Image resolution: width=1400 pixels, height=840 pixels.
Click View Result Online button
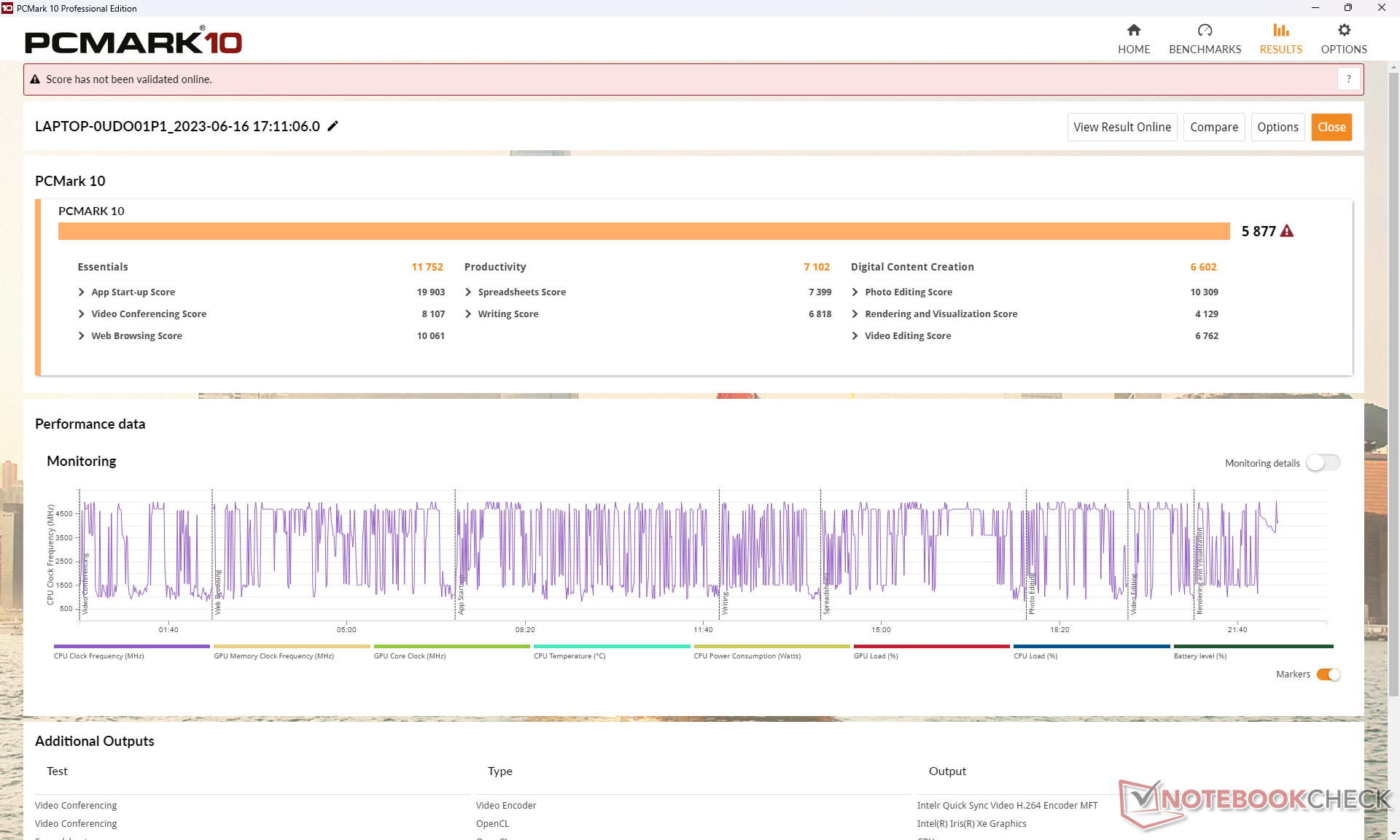pos(1121,127)
